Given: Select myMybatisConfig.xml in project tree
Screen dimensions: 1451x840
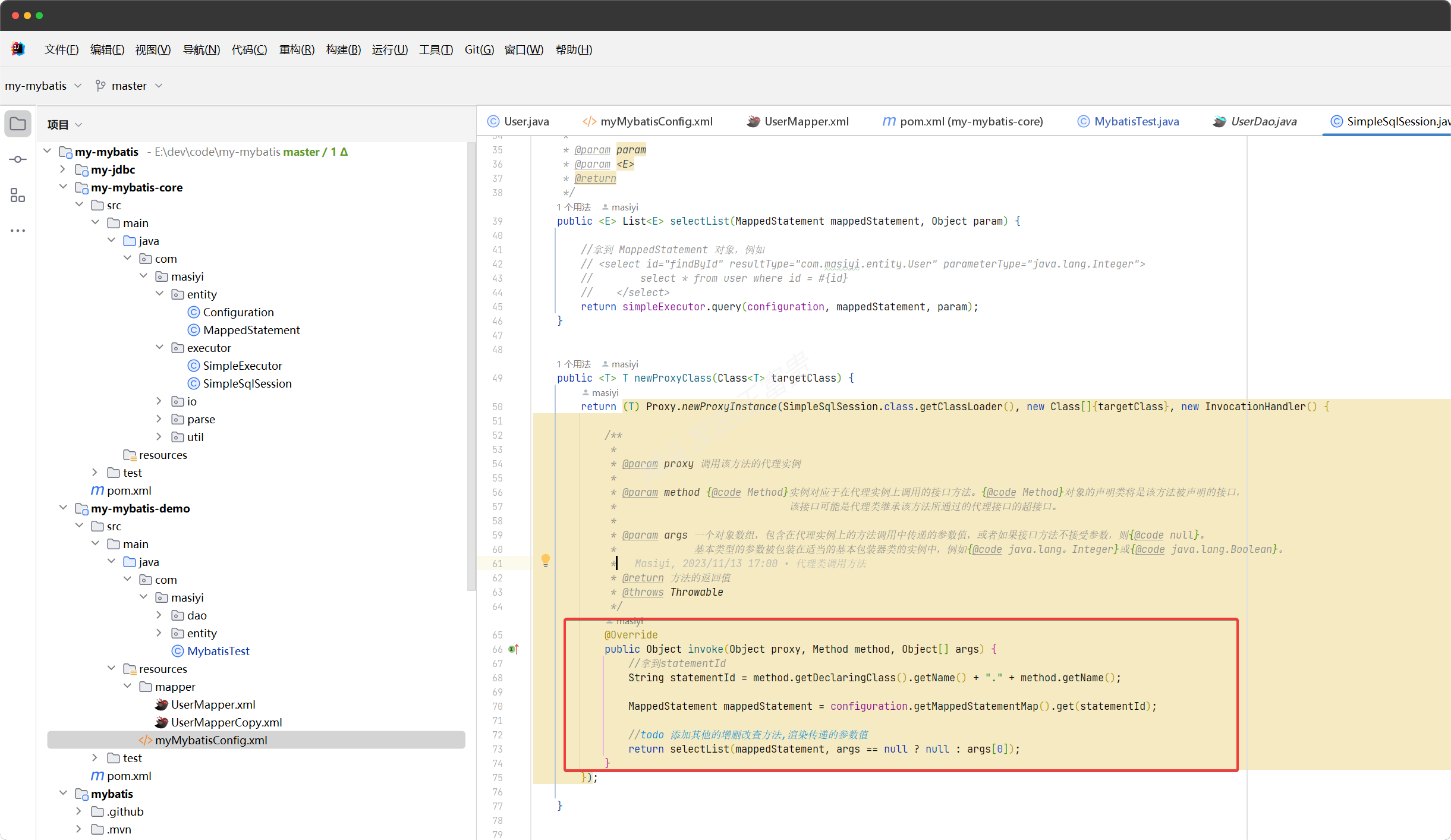Looking at the screenshot, I should pyautogui.click(x=256, y=740).
